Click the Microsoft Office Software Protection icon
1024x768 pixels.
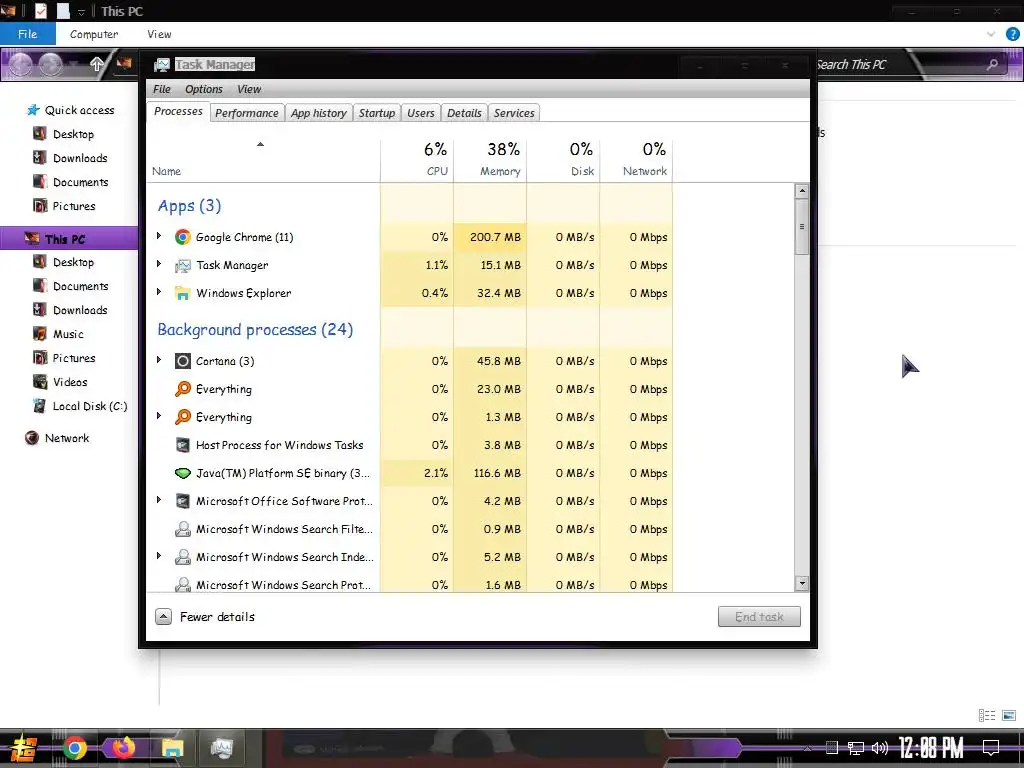click(183, 501)
